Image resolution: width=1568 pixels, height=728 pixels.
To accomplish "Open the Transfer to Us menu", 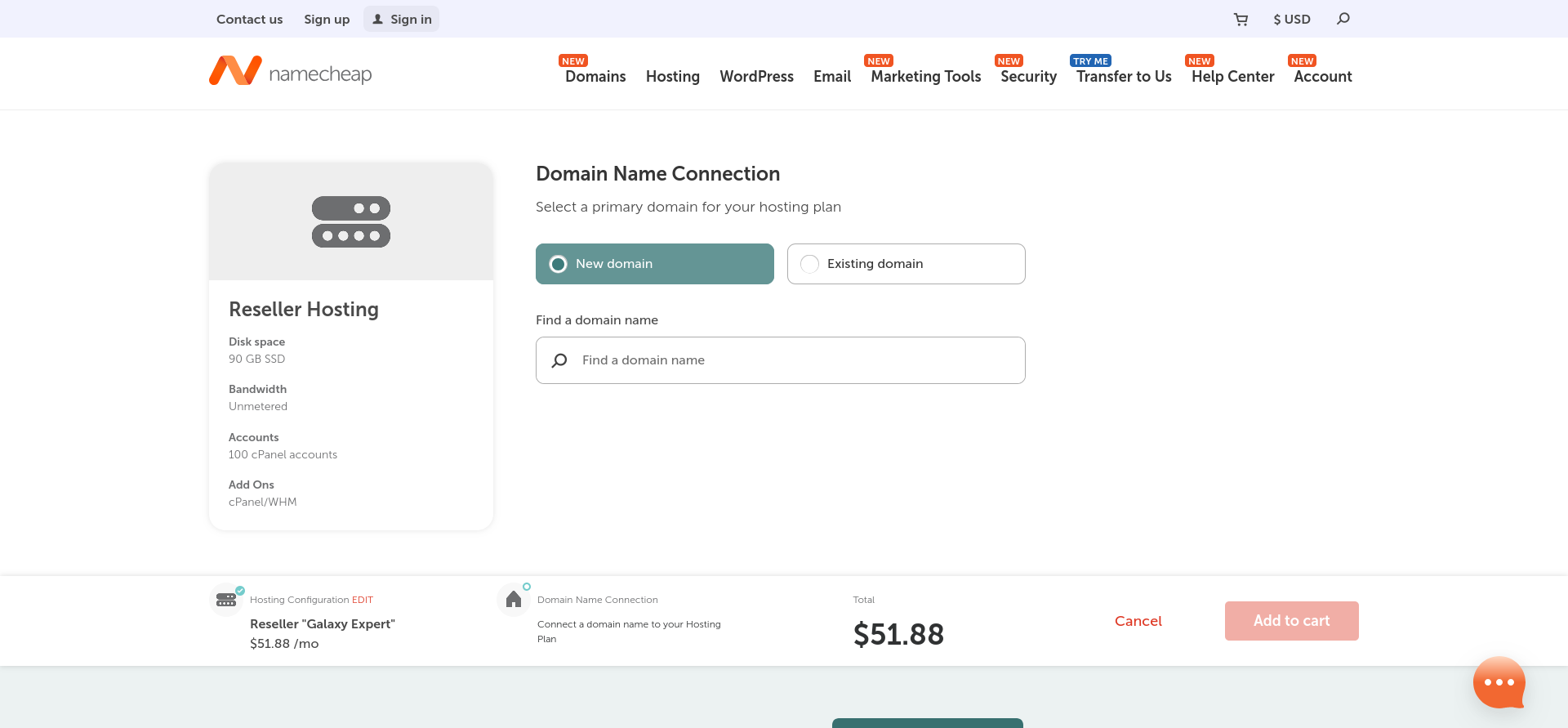I will tap(1124, 76).
